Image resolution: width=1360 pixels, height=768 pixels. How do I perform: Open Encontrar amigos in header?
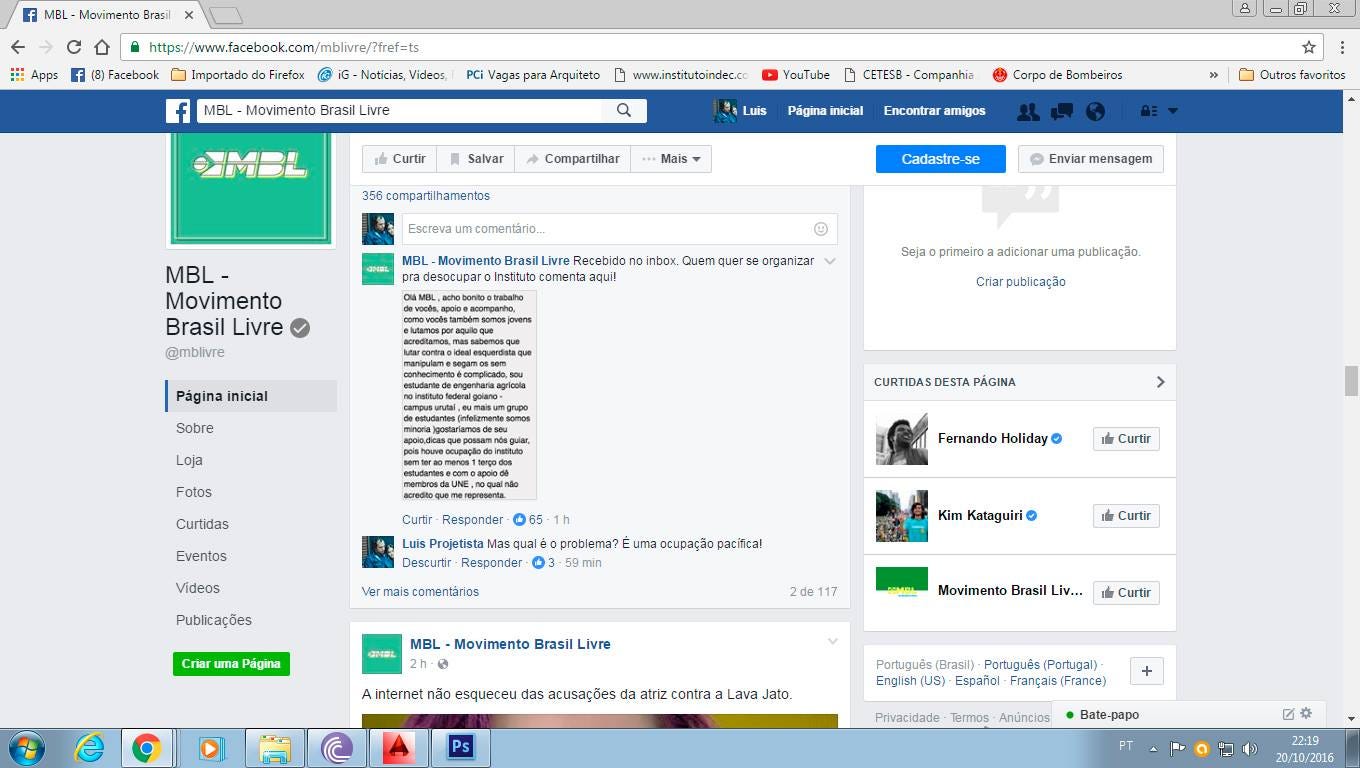(934, 111)
